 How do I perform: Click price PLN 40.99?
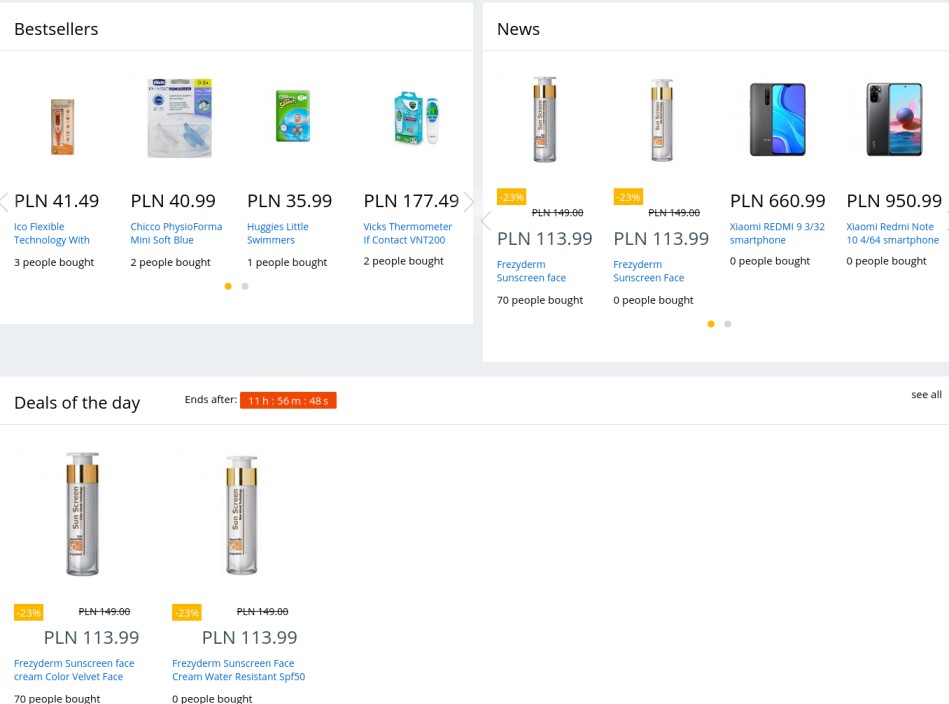tap(173, 201)
